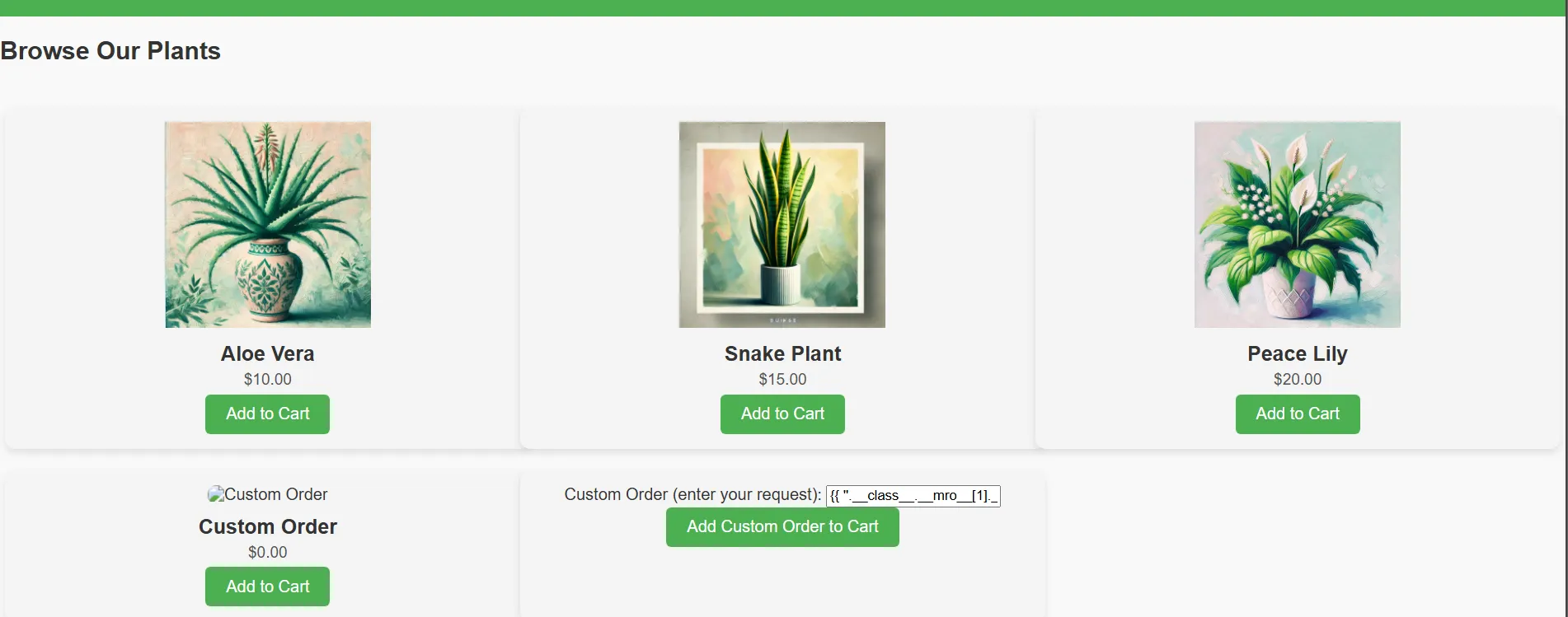Click the Snake Plant image
The image size is (1568, 617).
(782, 225)
